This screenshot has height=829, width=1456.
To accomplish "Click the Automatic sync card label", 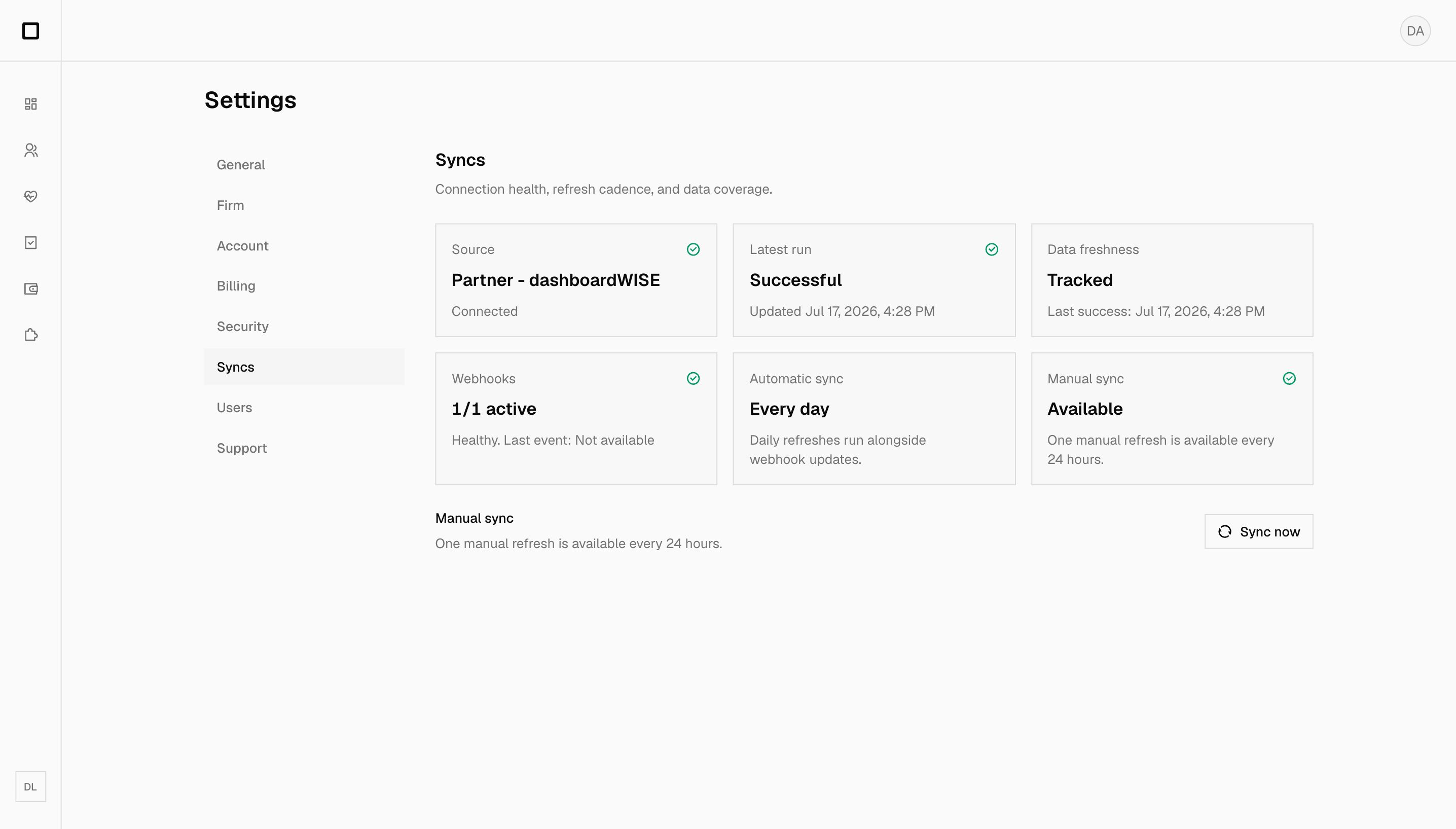I will pos(796,379).
